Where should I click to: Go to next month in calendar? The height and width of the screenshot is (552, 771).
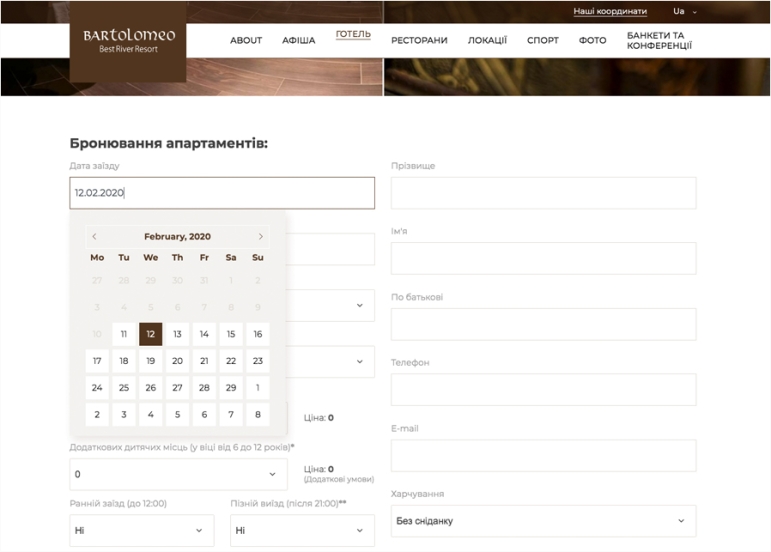point(261,237)
